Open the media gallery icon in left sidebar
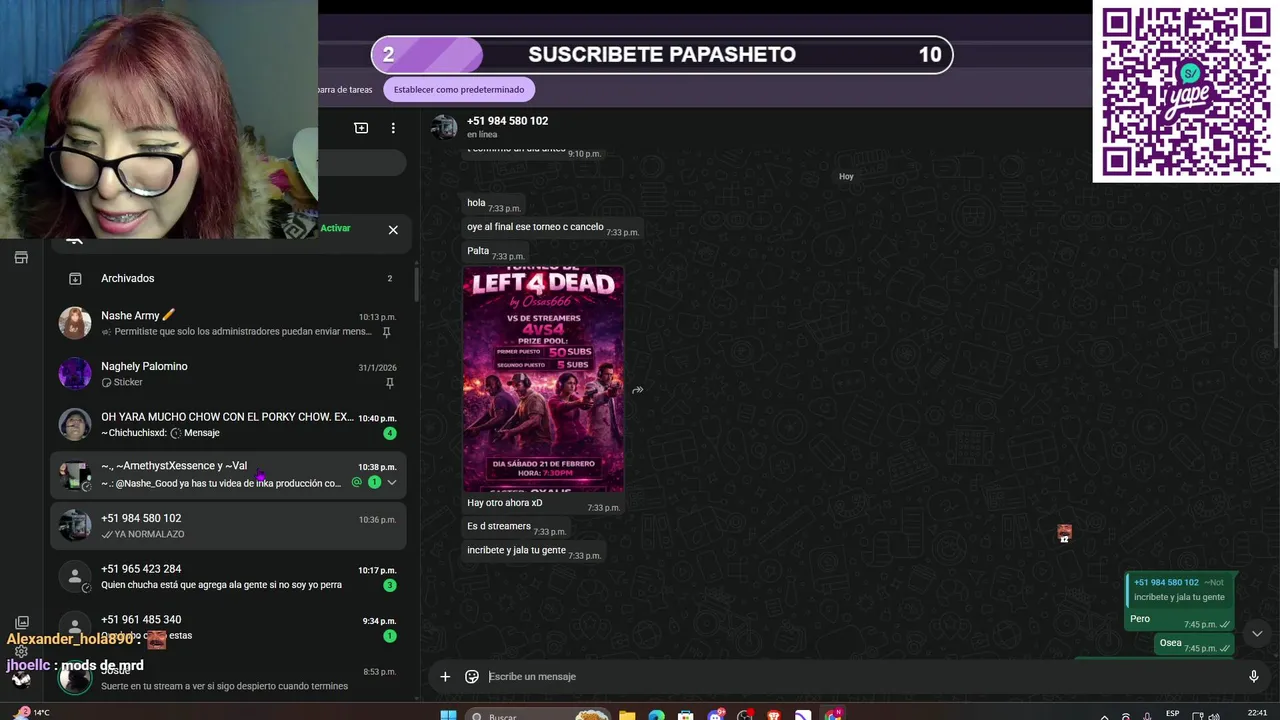 pos(22,622)
